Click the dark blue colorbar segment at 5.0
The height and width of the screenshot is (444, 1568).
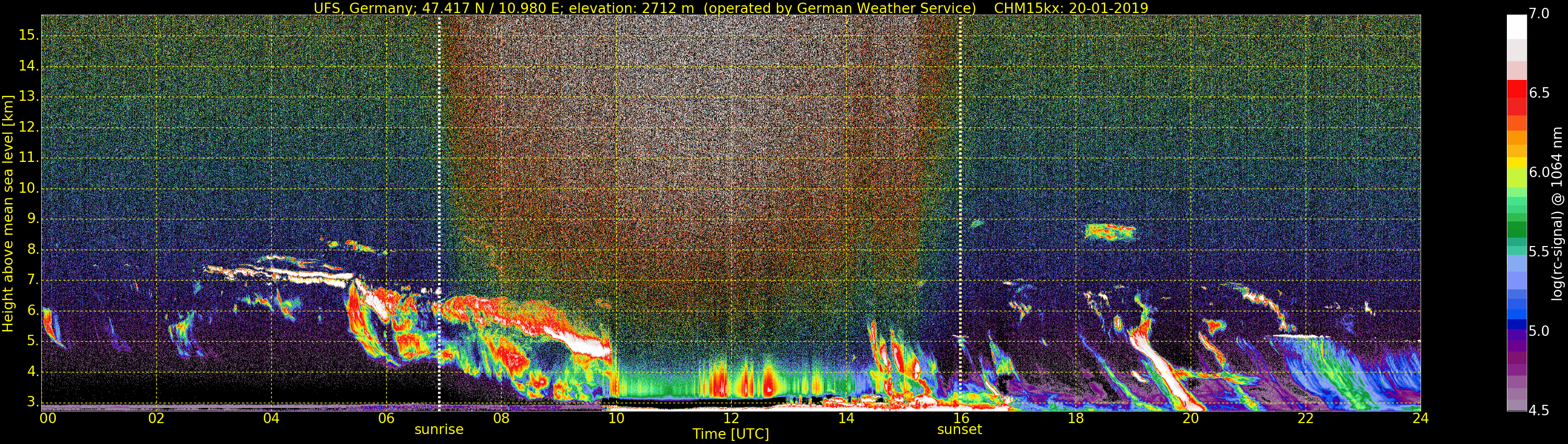(1516, 324)
